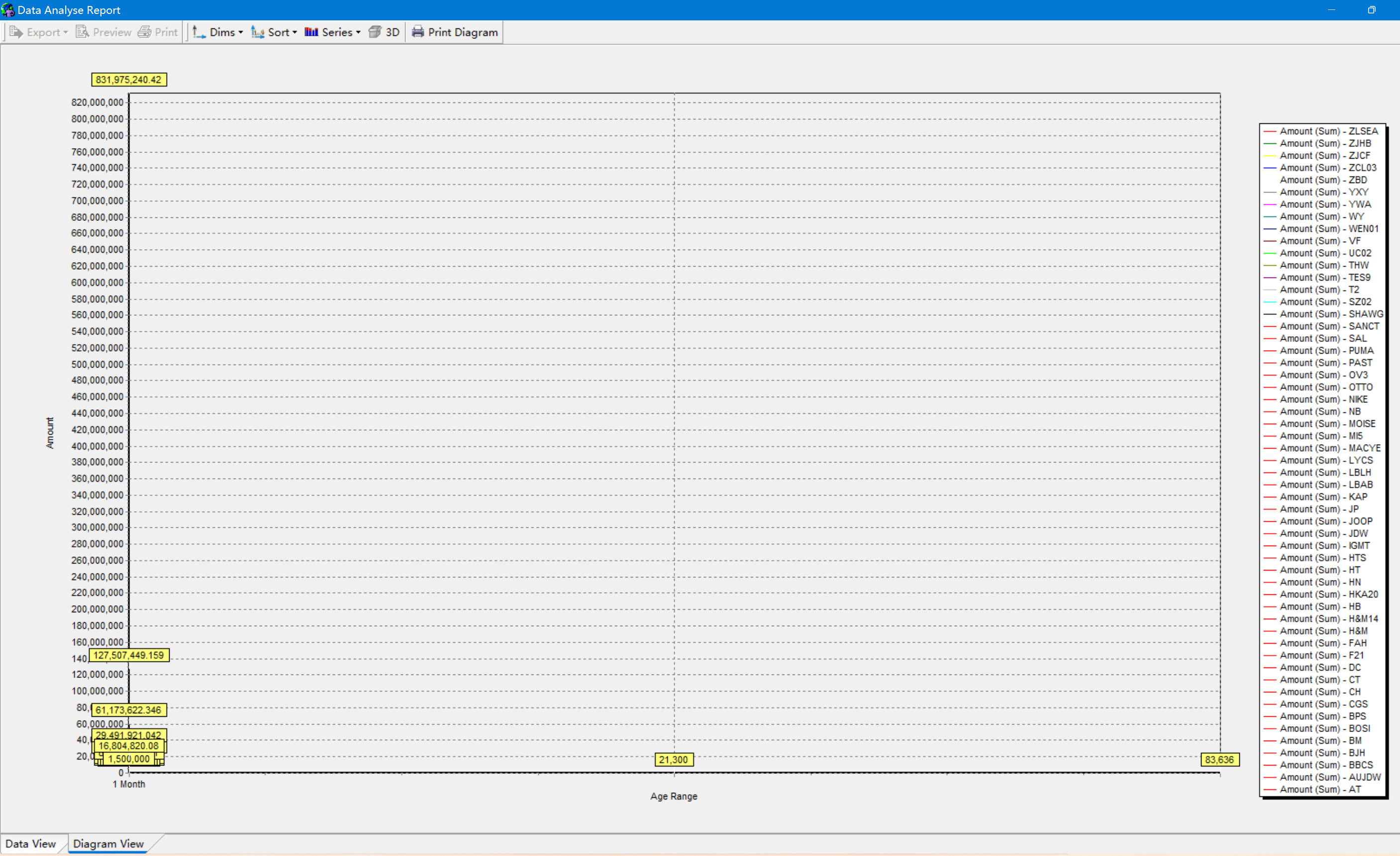Click the 21,300 data label
Viewport: 1400px width, 856px height.
674,760
